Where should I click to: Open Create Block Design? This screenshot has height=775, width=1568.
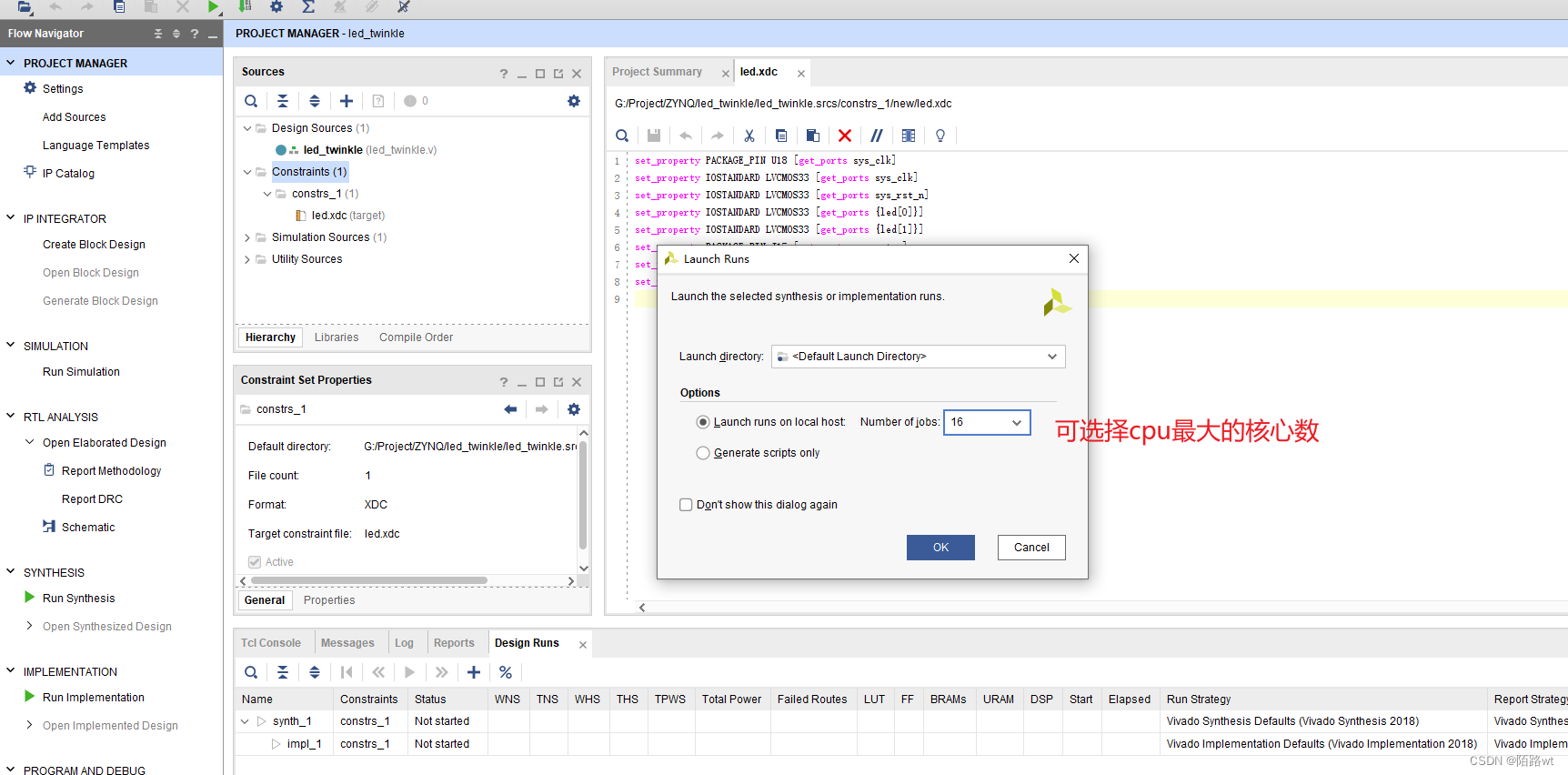(94, 245)
